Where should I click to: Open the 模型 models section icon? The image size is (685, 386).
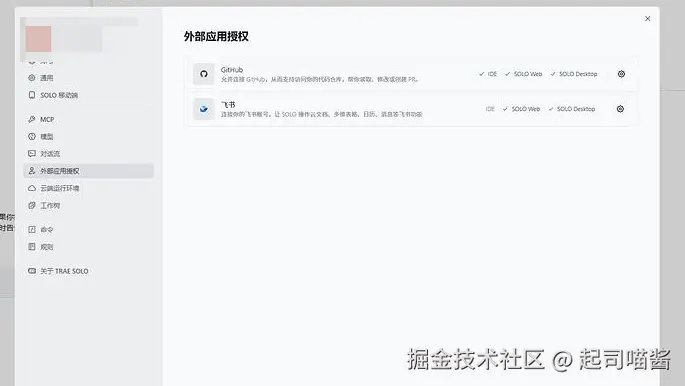(x=31, y=136)
